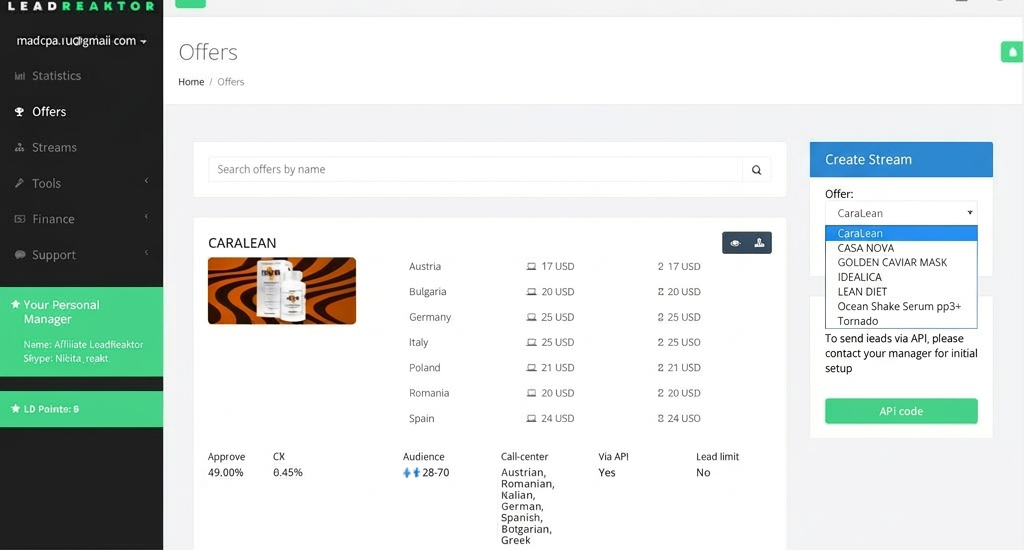
Task: Click the Via API value Yes
Action: tap(607, 472)
